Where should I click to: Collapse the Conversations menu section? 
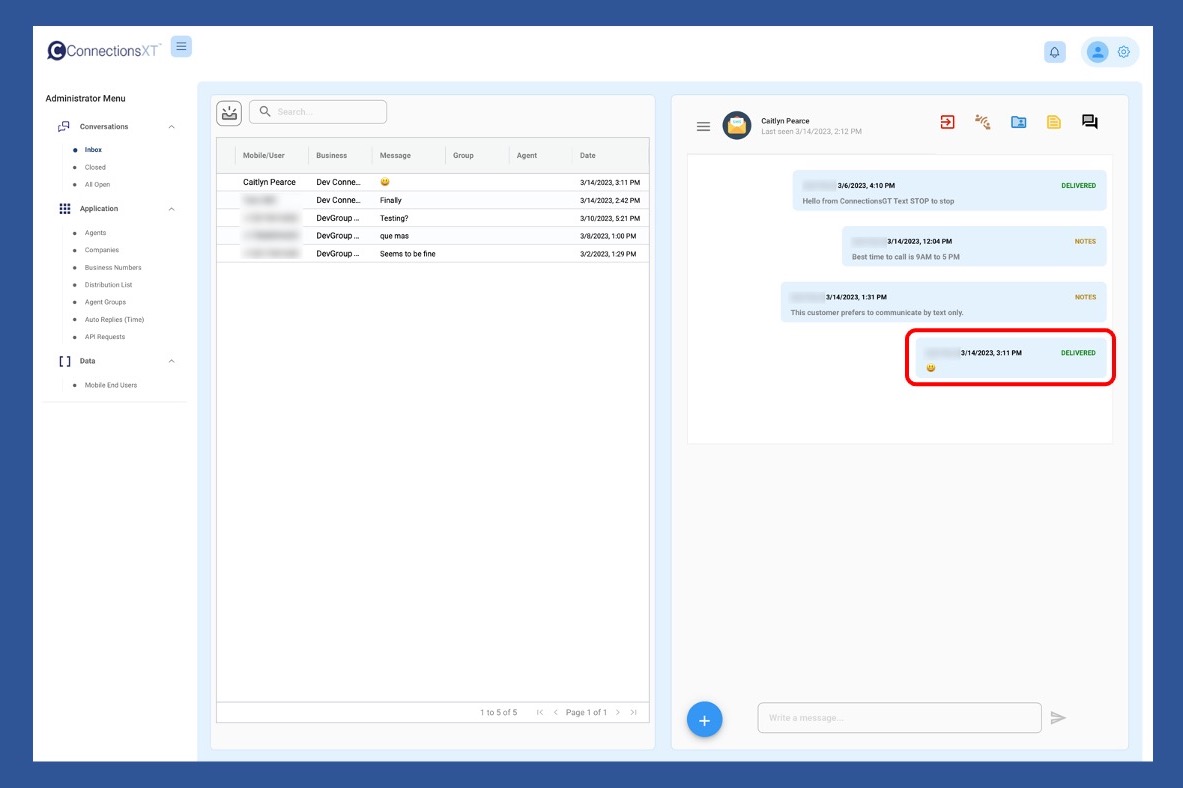171,127
